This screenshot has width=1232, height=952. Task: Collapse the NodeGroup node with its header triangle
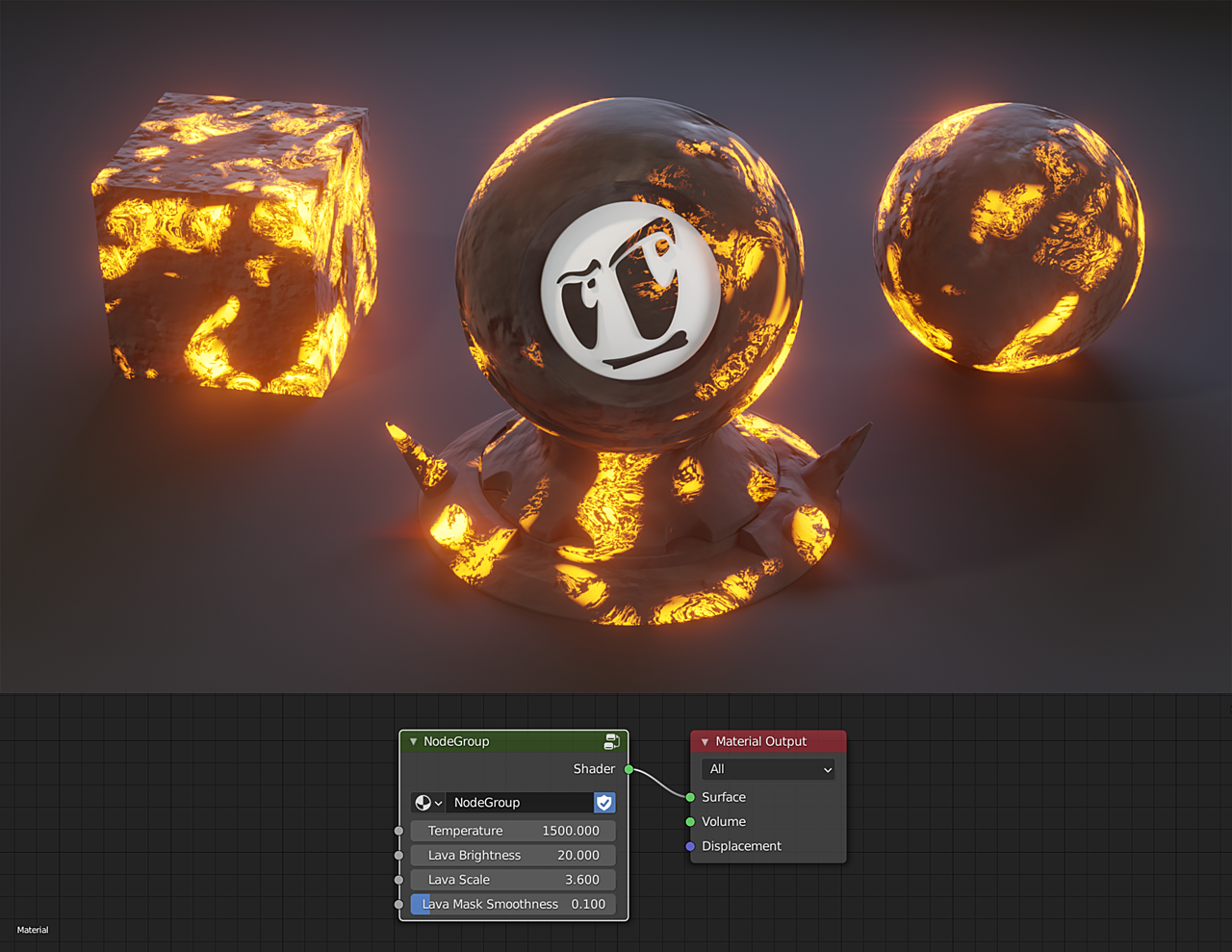click(414, 741)
